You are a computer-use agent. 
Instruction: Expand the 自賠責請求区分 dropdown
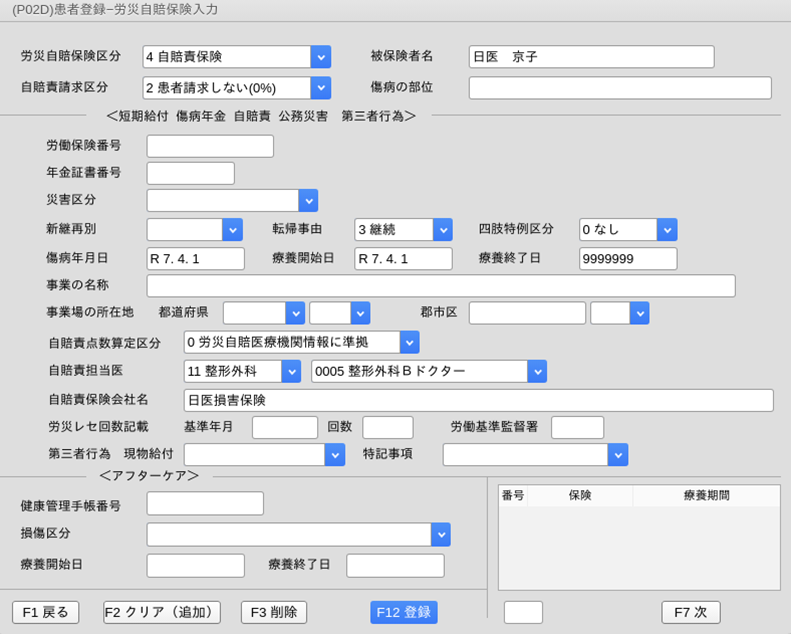click(320, 88)
